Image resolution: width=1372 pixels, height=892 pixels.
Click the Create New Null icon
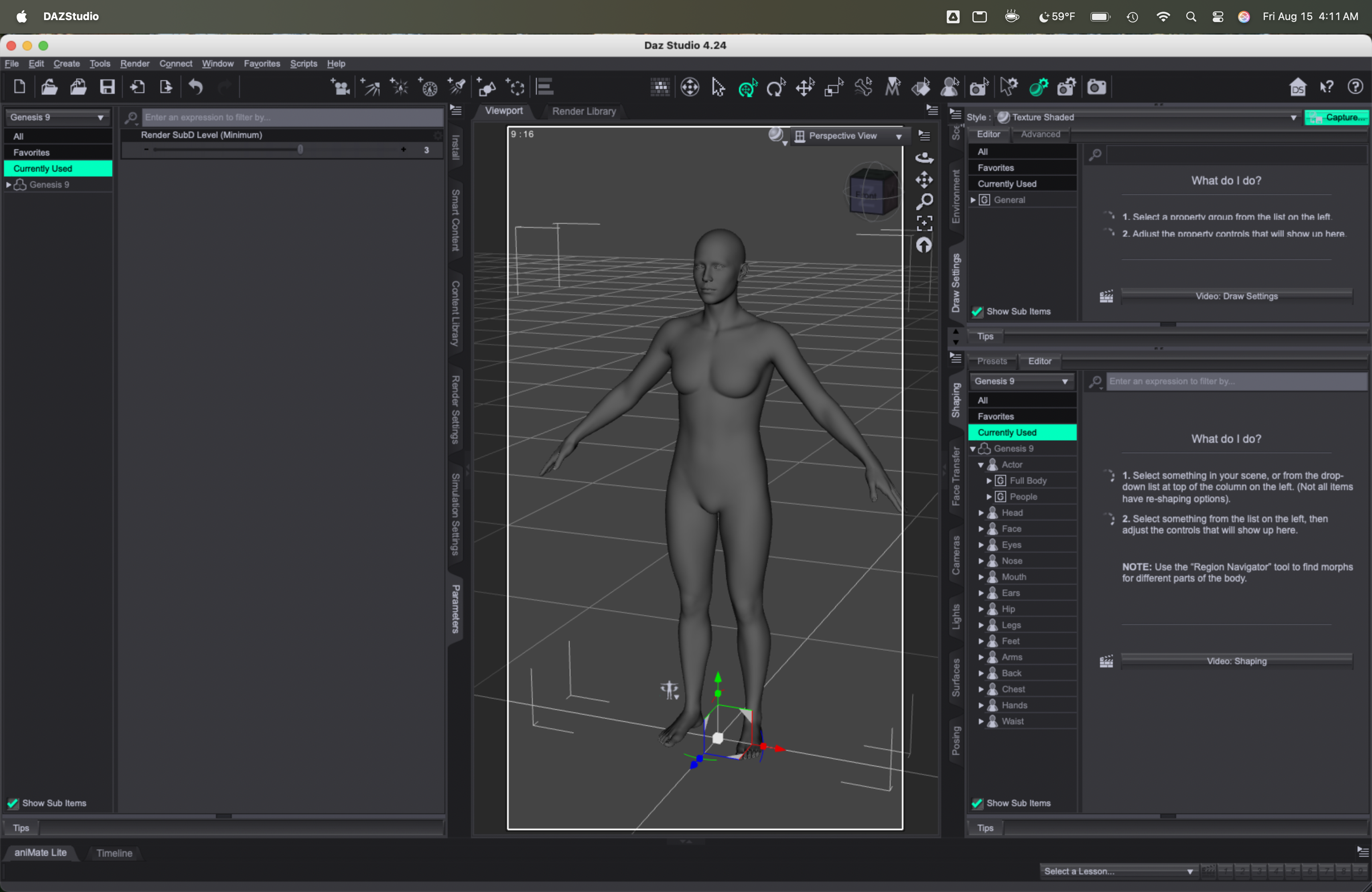516,87
